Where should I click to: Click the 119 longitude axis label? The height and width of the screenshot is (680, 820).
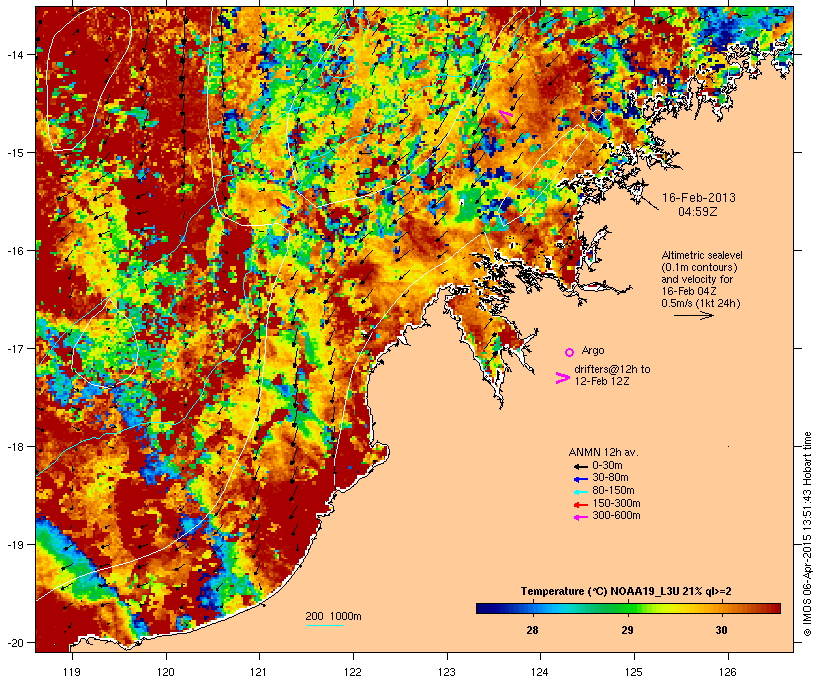(72, 672)
